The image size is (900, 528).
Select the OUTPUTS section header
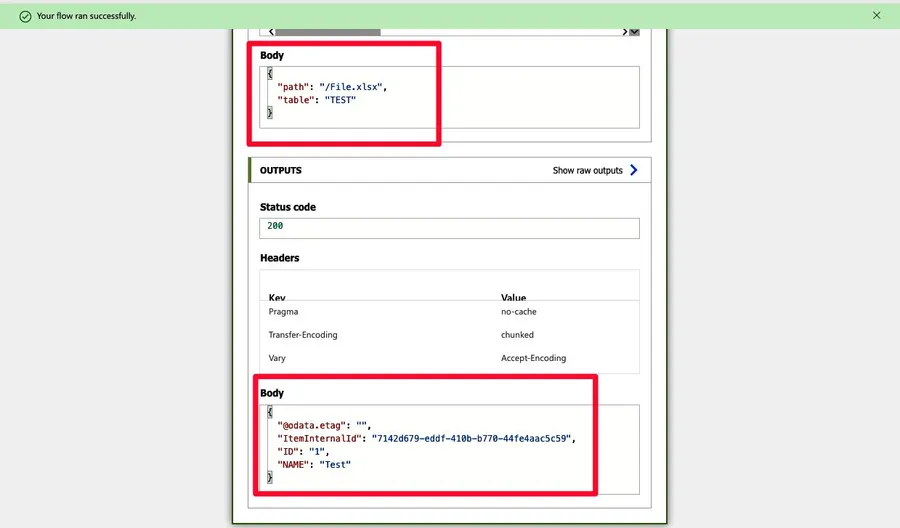coord(281,171)
